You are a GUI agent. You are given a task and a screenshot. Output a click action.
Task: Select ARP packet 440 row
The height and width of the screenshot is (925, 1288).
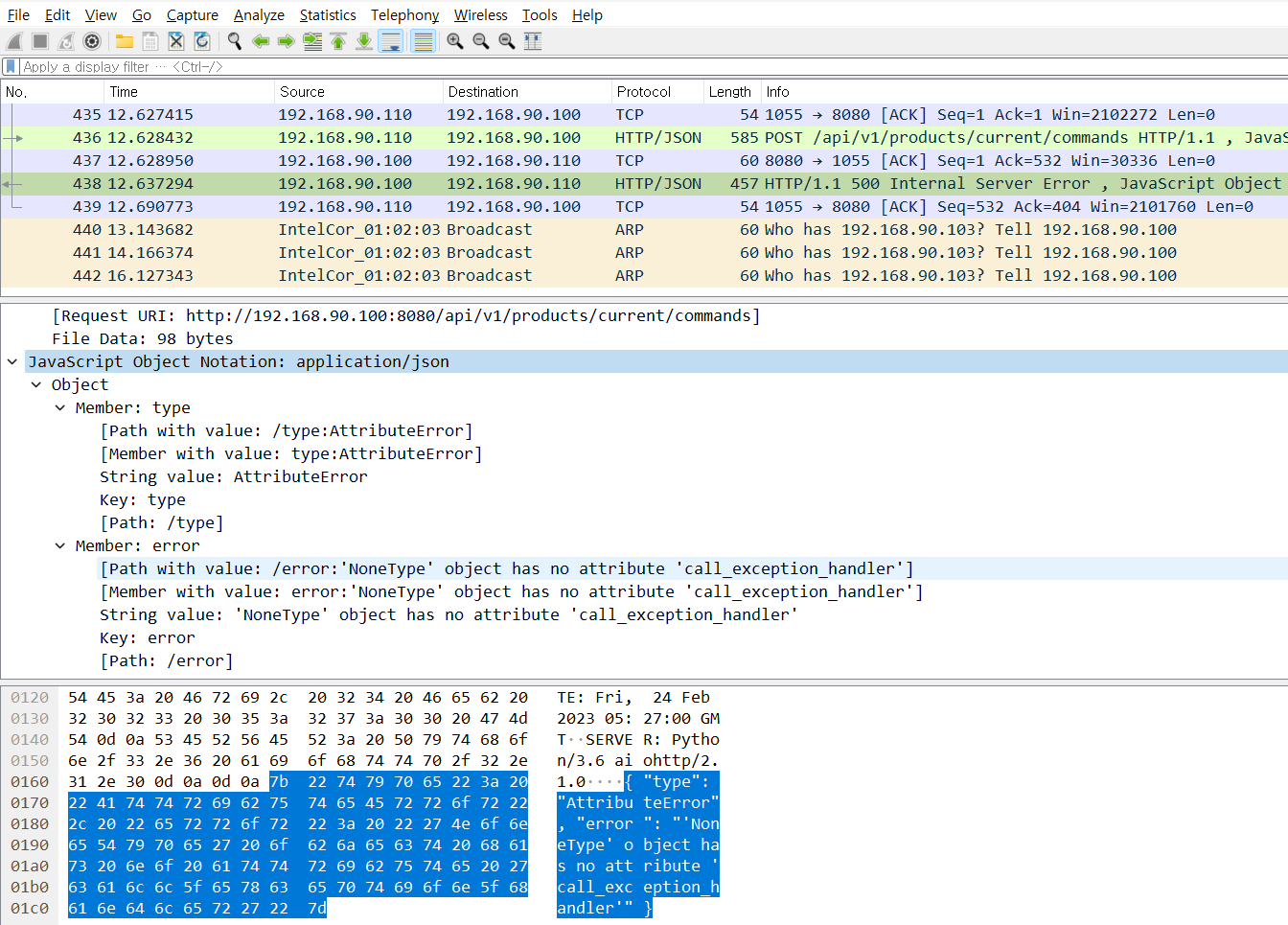point(644,230)
